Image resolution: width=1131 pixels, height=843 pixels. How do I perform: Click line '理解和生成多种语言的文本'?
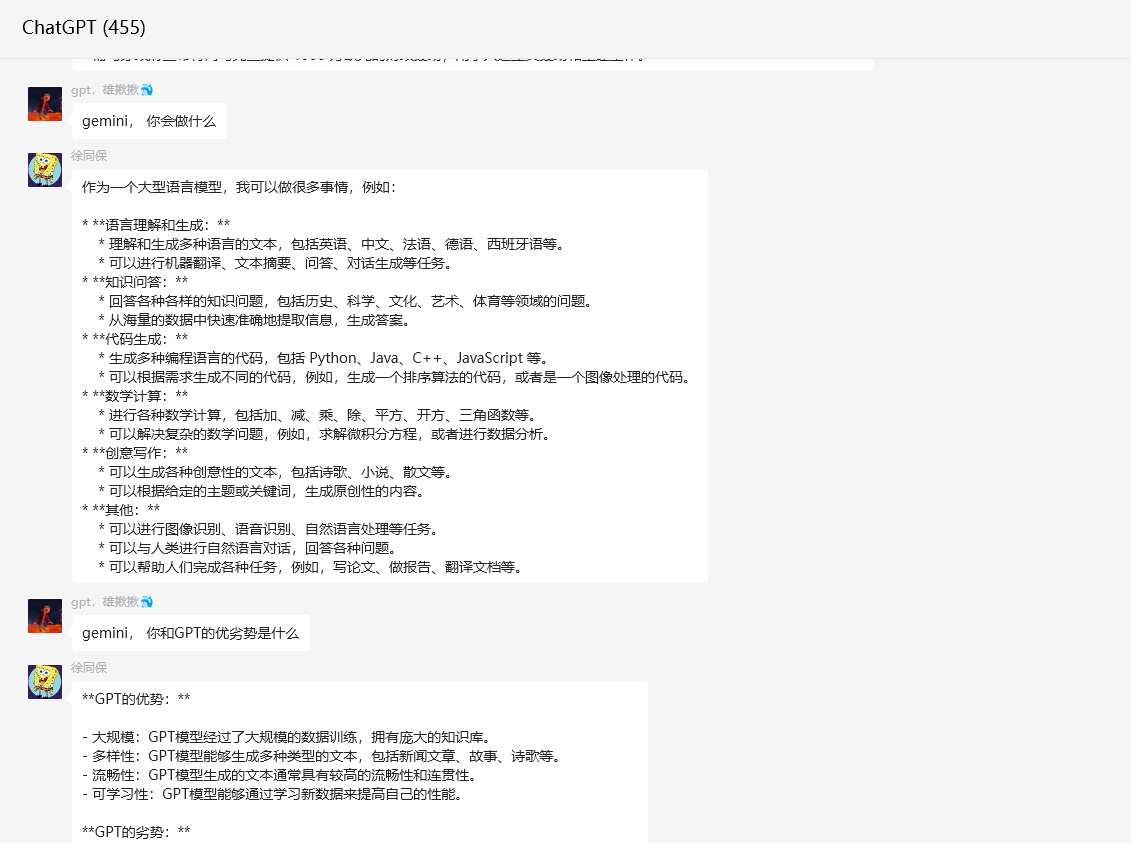pos(332,244)
